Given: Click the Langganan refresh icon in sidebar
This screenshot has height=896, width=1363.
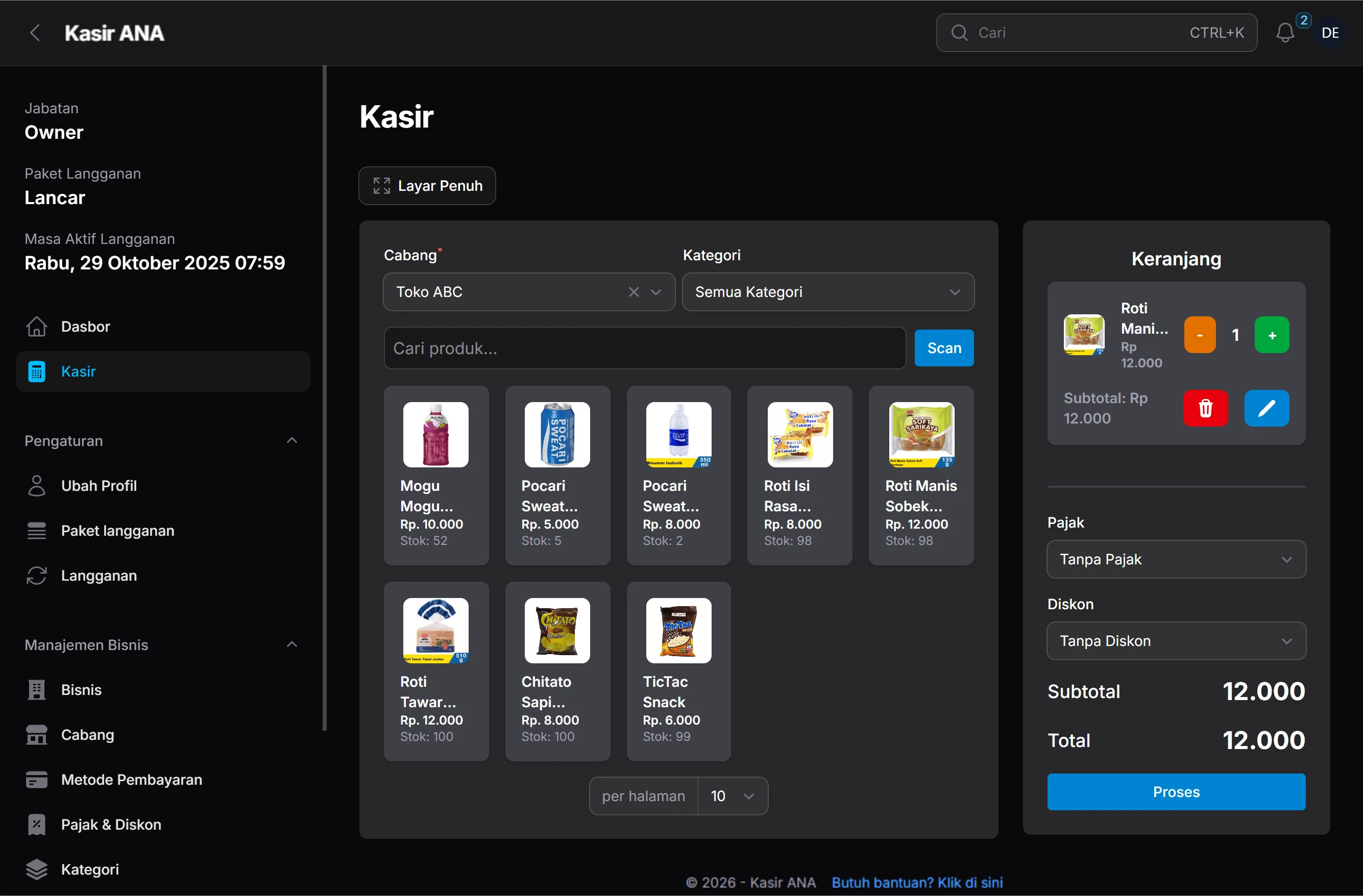Looking at the screenshot, I should pyautogui.click(x=36, y=576).
